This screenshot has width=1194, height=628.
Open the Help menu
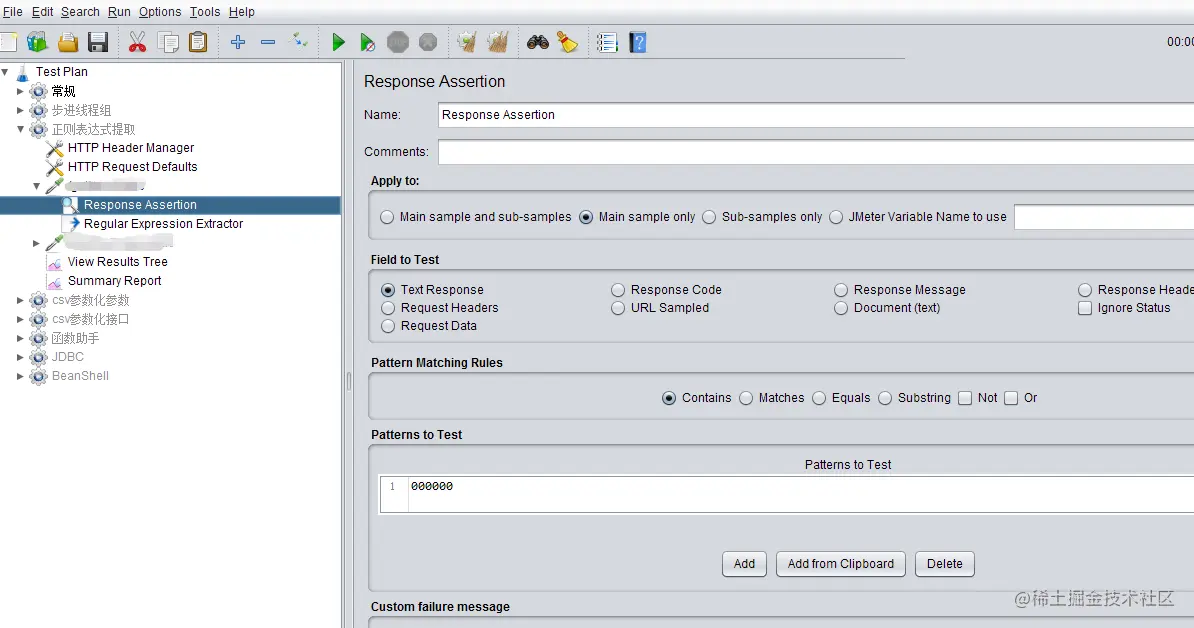[241, 12]
